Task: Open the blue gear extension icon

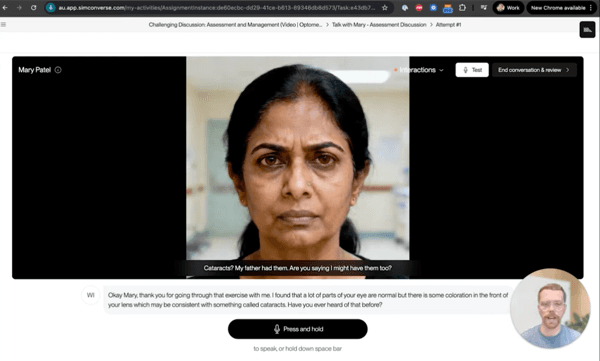Action: point(433,8)
